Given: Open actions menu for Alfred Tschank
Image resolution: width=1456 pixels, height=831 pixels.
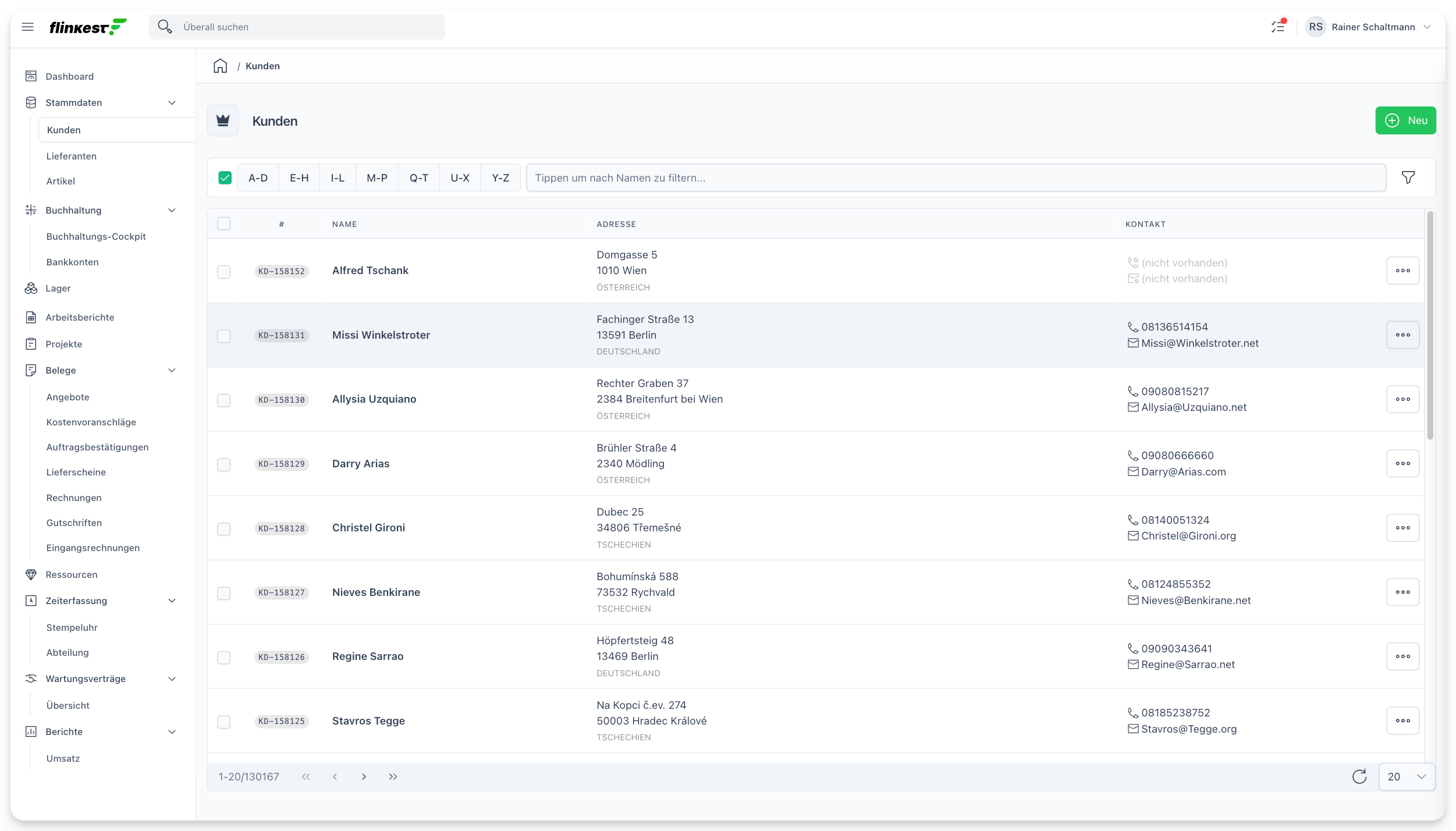Looking at the screenshot, I should pos(1402,271).
